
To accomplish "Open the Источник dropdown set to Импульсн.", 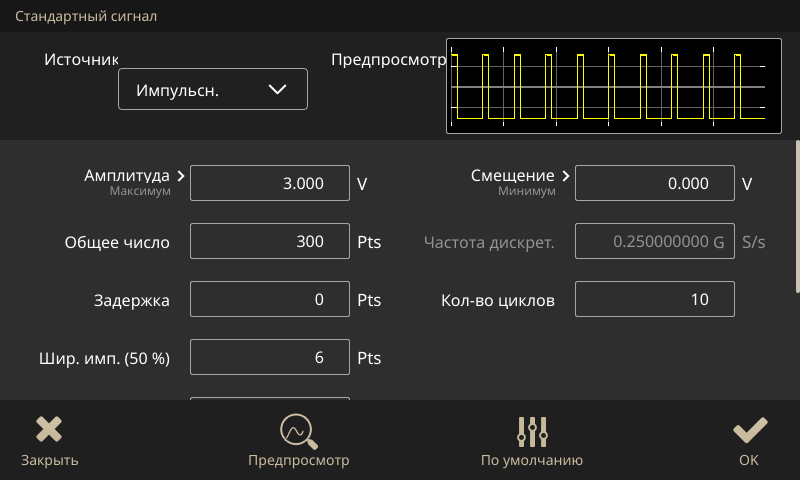I will pos(212,89).
